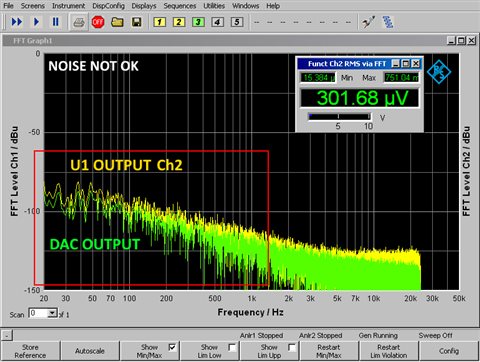Image resolution: width=480 pixels, height=362 pixels.
Task: Click the Restart Min/Max button
Action: tap(329, 351)
